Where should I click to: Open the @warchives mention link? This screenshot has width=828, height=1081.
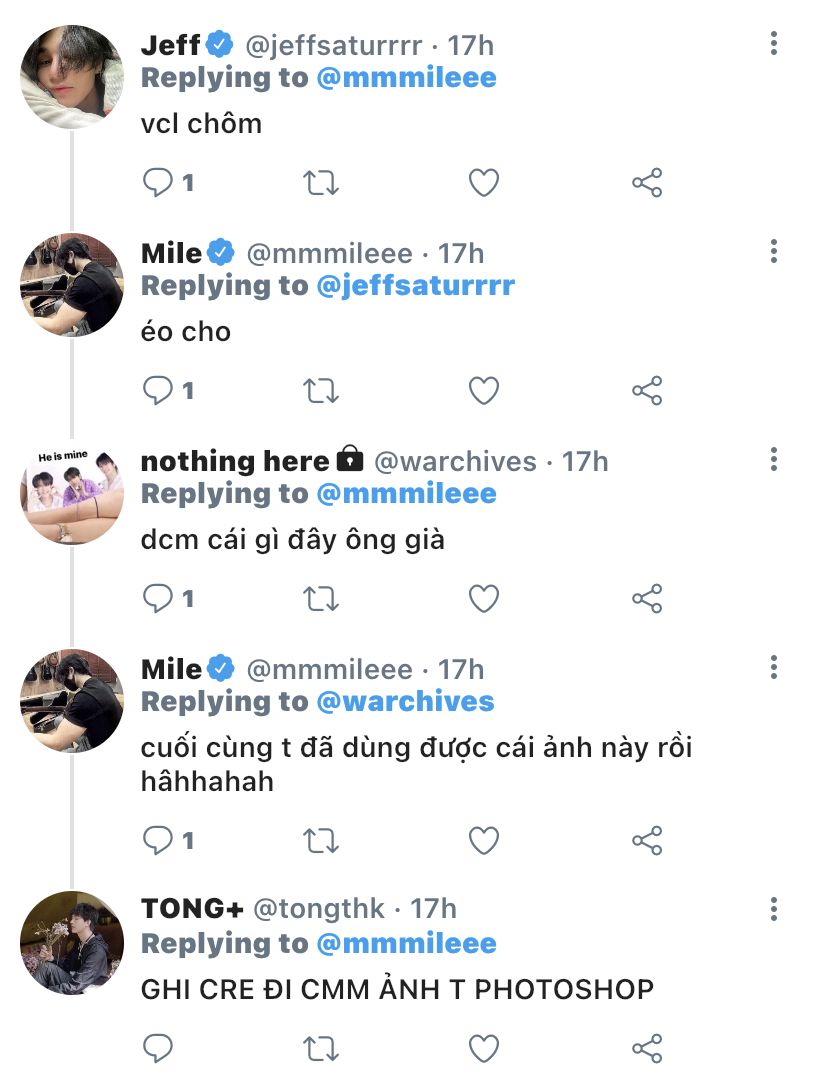pyautogui.click(x=405, y=701)
